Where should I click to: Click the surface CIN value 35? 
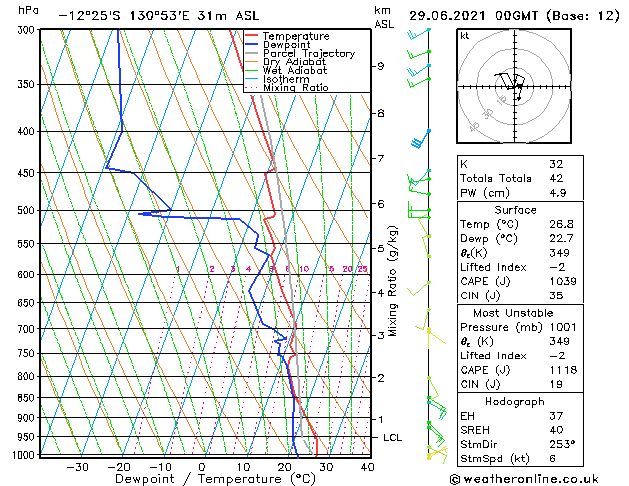556,296
